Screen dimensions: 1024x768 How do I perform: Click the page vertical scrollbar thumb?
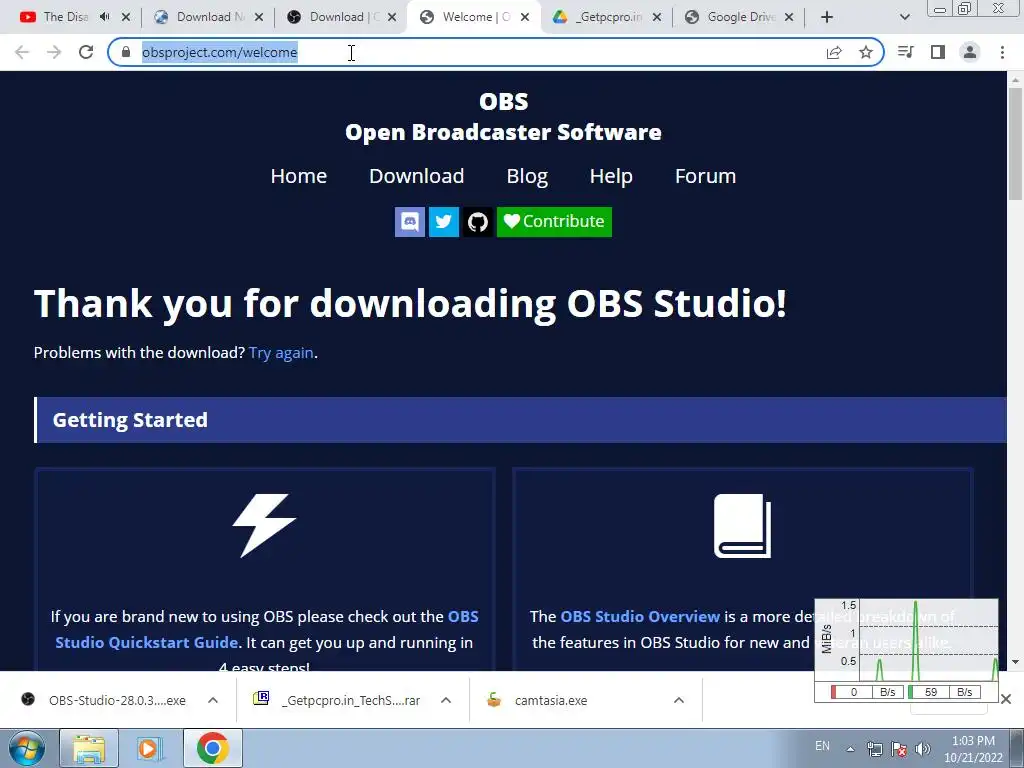click(1015, 144)
